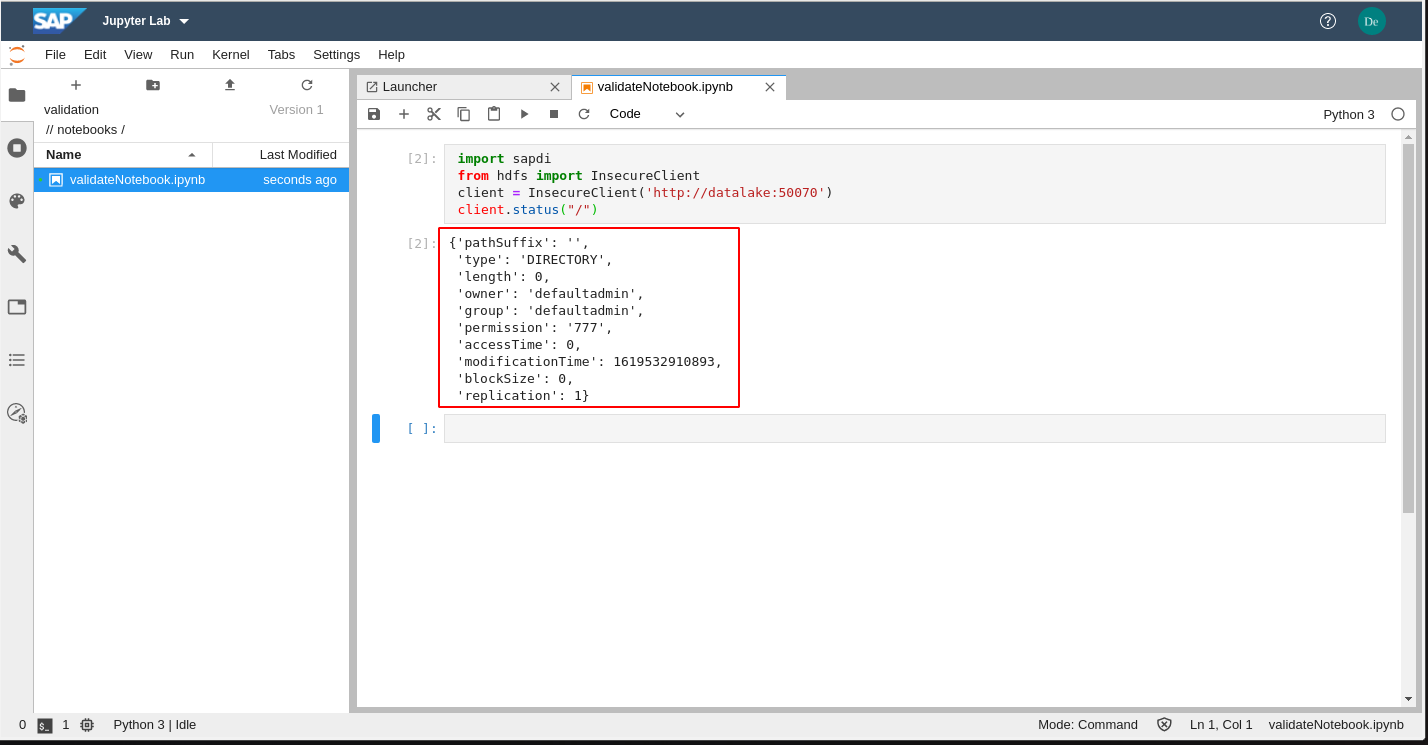Restart the kernel from notebook toolbar
Screen dimensions: 1428x745
pyautogui.click(x=584, y=114)
